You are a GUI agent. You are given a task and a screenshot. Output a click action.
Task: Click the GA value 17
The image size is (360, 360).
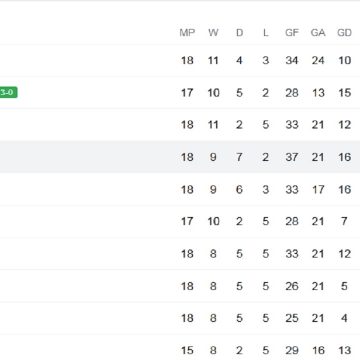pyautogui.click(x=318, y=189)
